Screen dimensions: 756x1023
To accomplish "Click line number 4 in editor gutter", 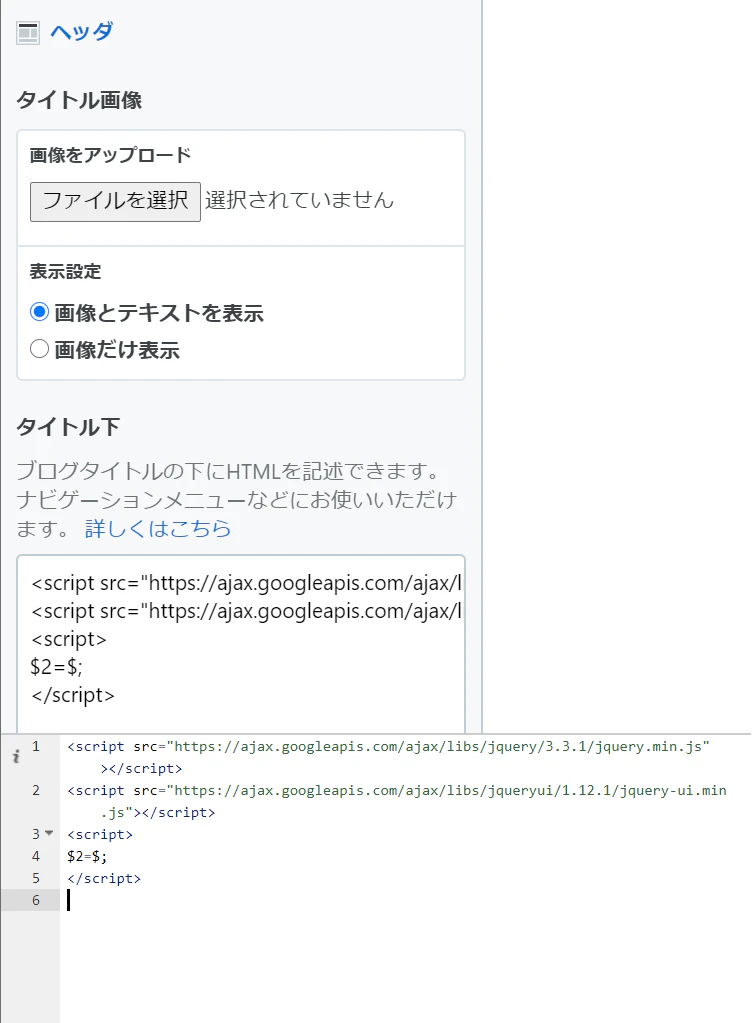I will pyautogui.click(x=36, y=856).
